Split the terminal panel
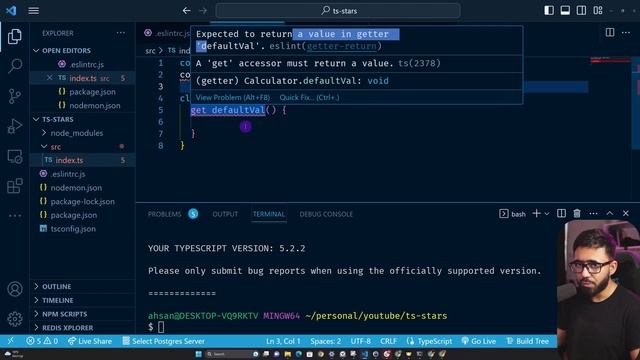The height and width of the screenshot is (360, 640). point(561,213)
